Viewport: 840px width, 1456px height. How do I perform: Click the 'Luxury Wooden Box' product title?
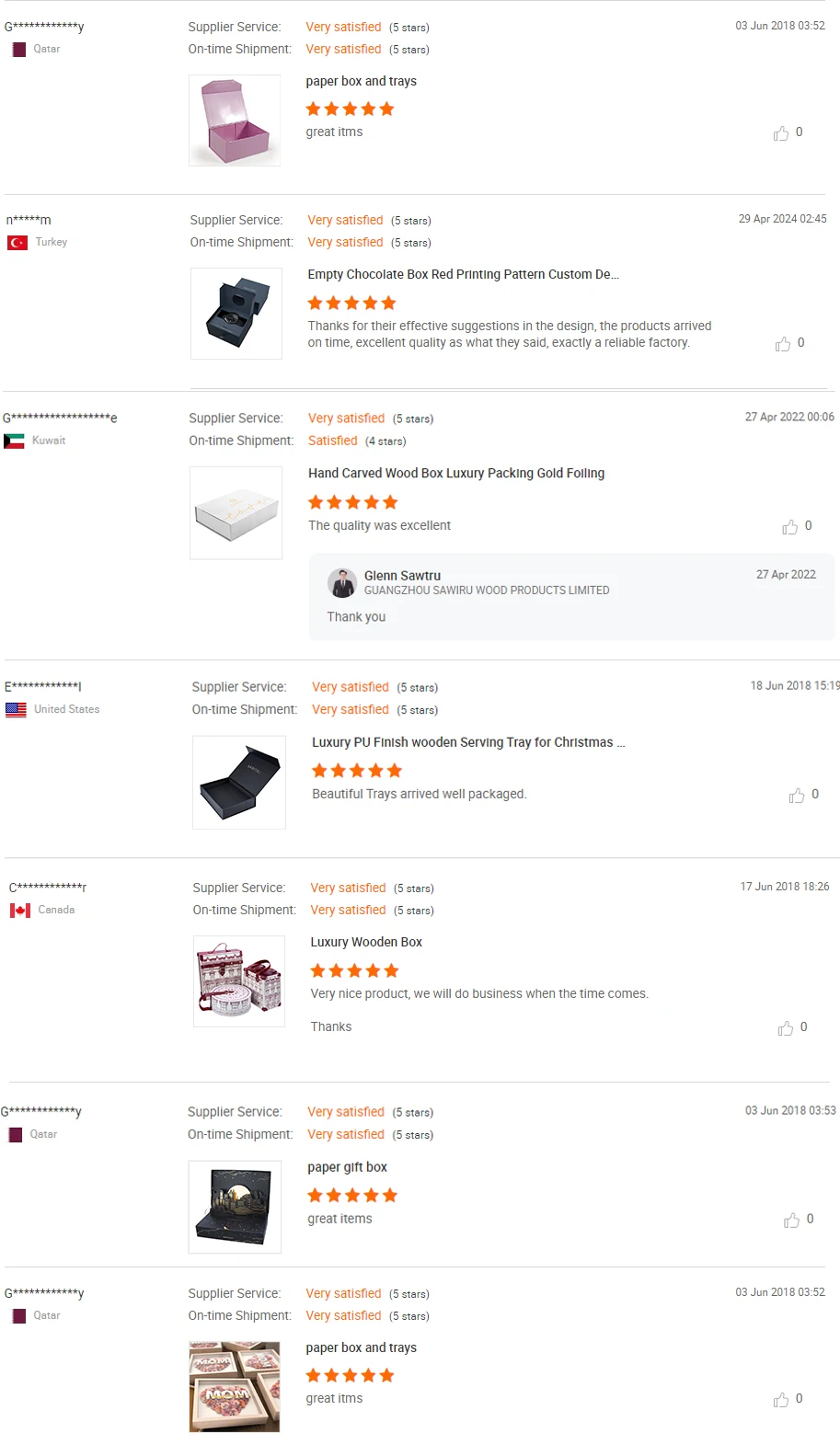(x=366, y=942)
